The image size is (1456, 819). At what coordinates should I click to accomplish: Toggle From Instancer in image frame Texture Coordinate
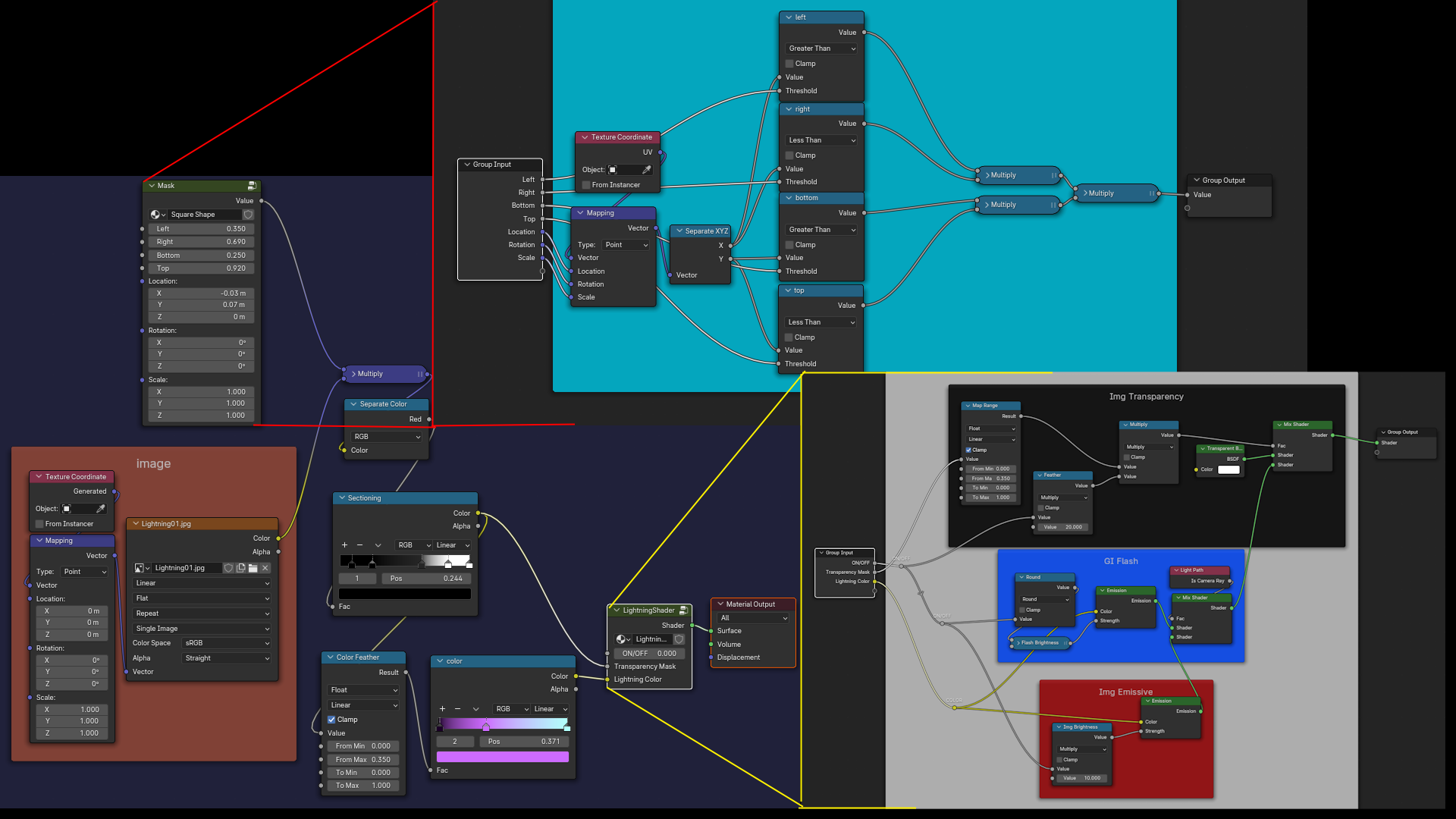[39, 524]
